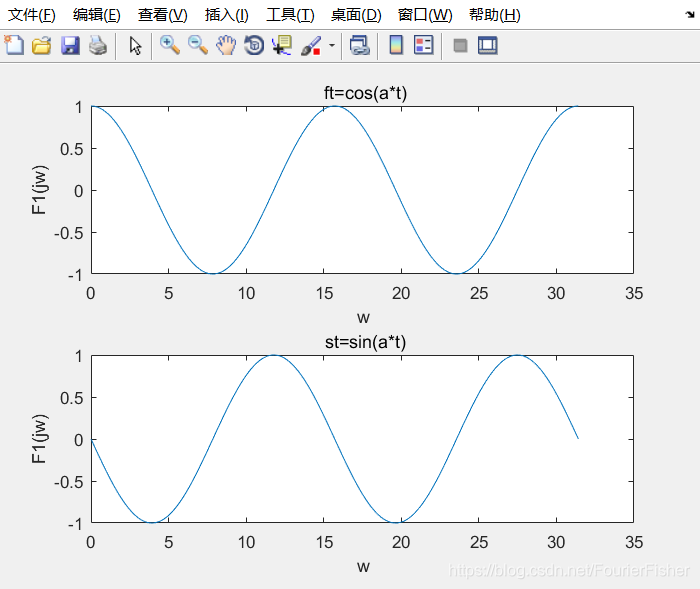Open the 帮助(H) menu
Screen dimensions: 700x589
(495, 15)
